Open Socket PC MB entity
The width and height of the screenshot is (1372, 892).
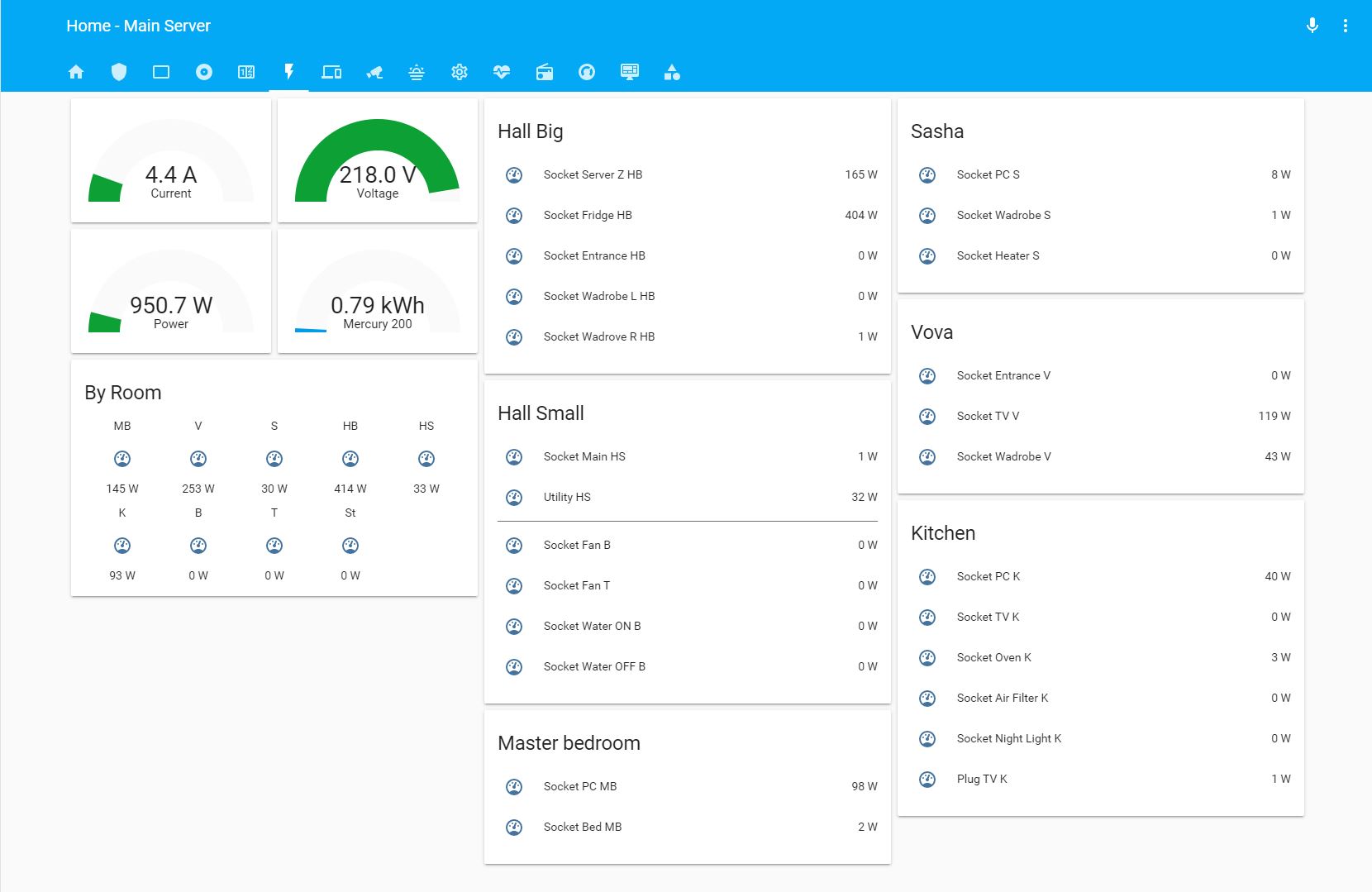tap(688, 786)
